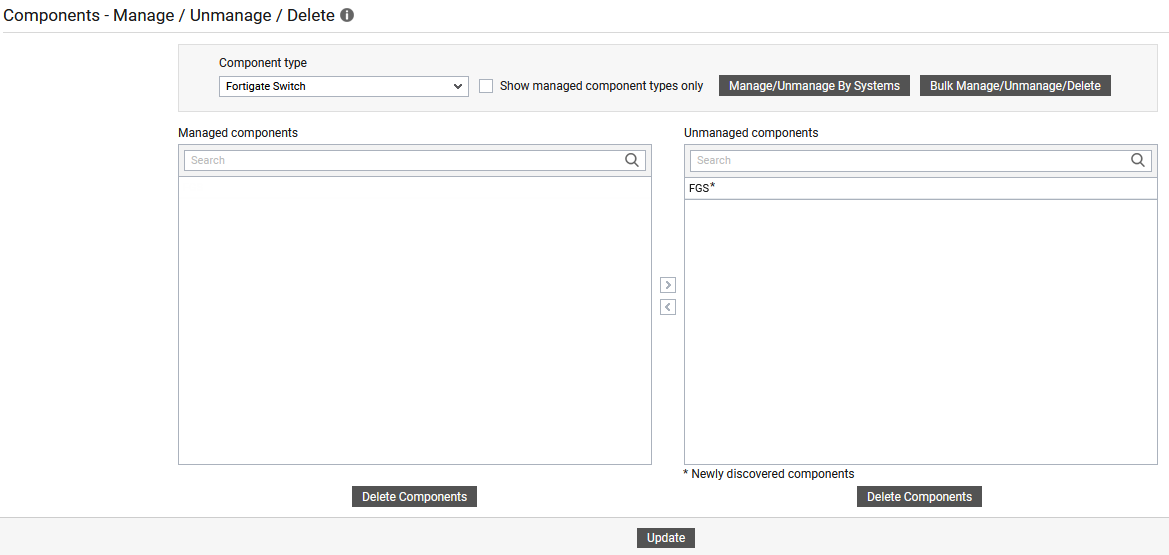The image size is (1169, 555).
Task: Focus the Managed components search field
Action: pos(415,160)
